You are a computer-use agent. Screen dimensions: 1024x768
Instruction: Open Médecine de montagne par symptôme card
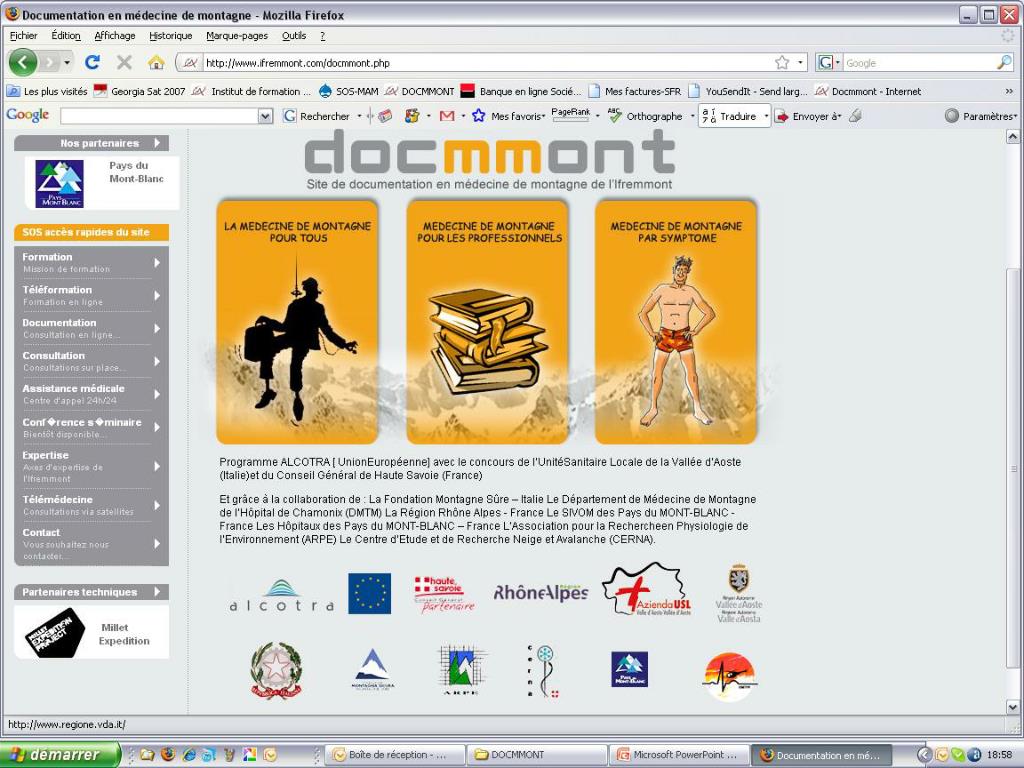676,322
